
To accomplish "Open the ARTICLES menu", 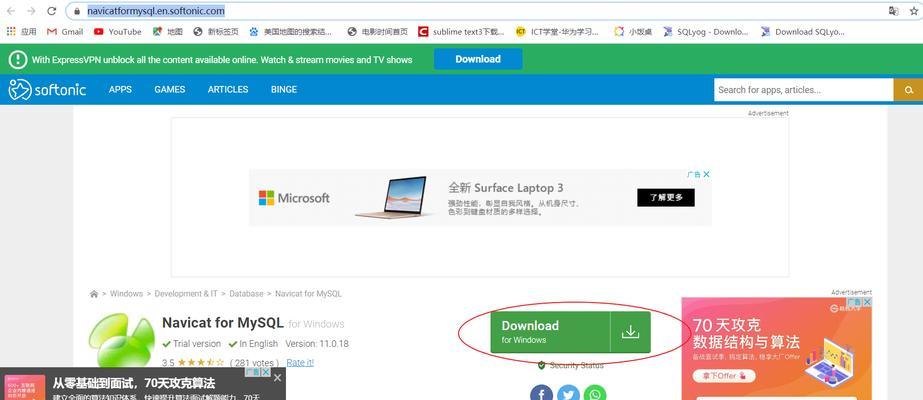I will (x=228, y=89).
